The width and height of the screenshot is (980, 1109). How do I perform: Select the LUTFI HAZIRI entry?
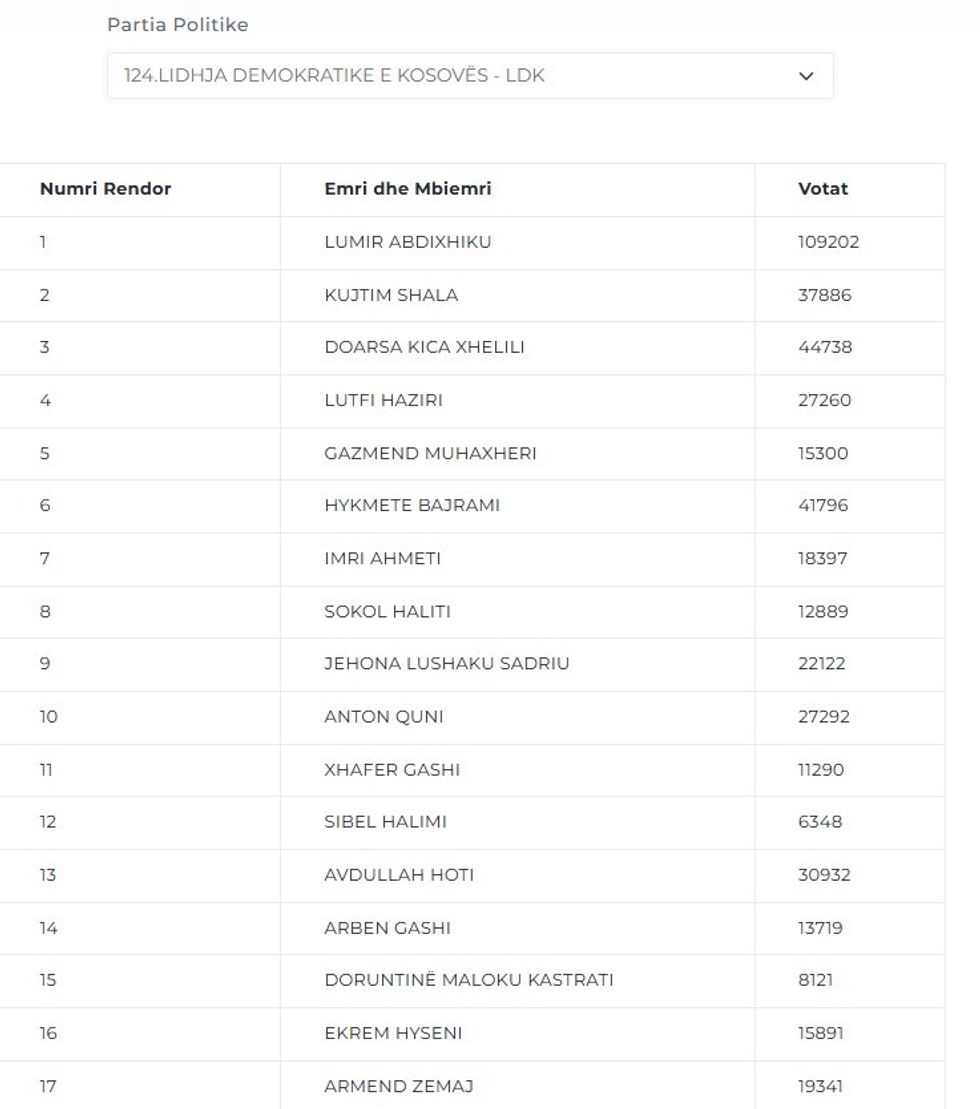[x=383, y=401]
